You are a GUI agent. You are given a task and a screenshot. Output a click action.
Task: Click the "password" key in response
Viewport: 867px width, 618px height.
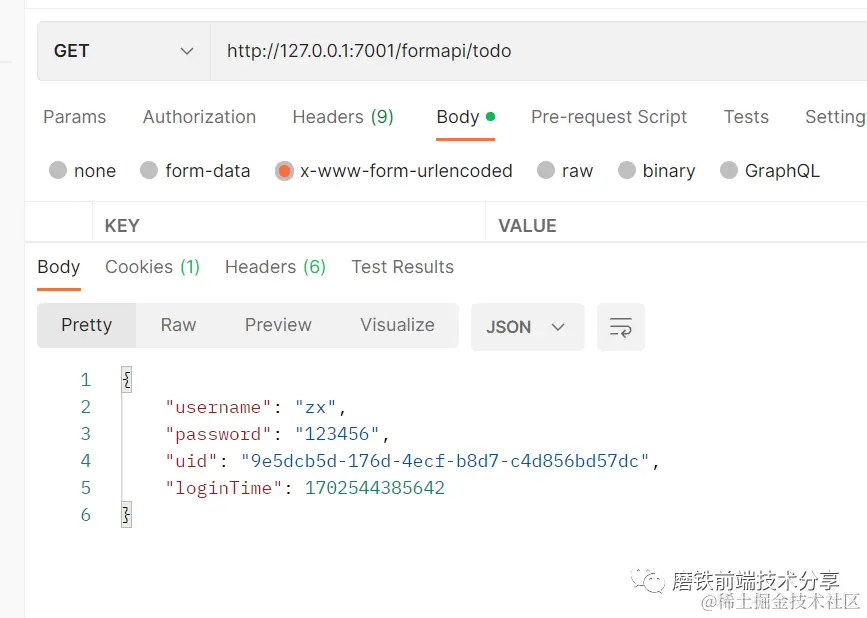(x=218, y=434)
